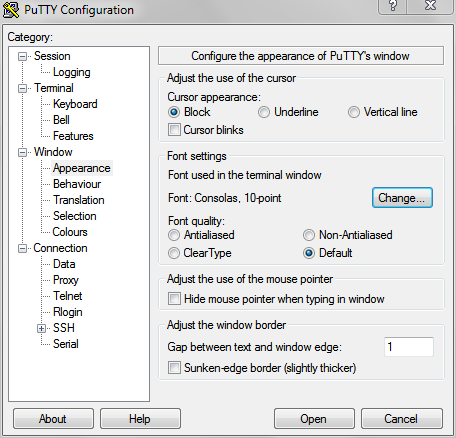Image resolution: width=456 pixels, height=438 pixels.
Task: Click the About button
Action: coord(53,419)
